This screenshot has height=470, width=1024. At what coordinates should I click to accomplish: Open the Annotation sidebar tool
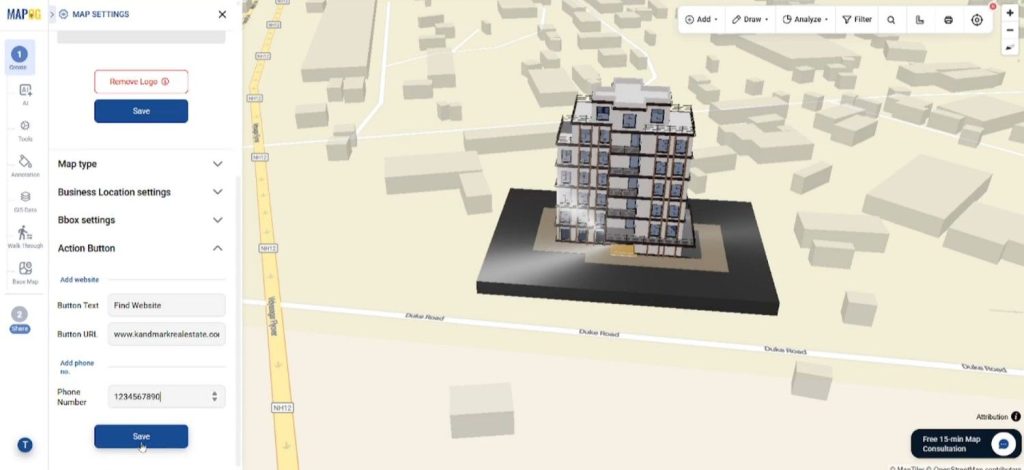pyautogui.click(x=25, y=166)
